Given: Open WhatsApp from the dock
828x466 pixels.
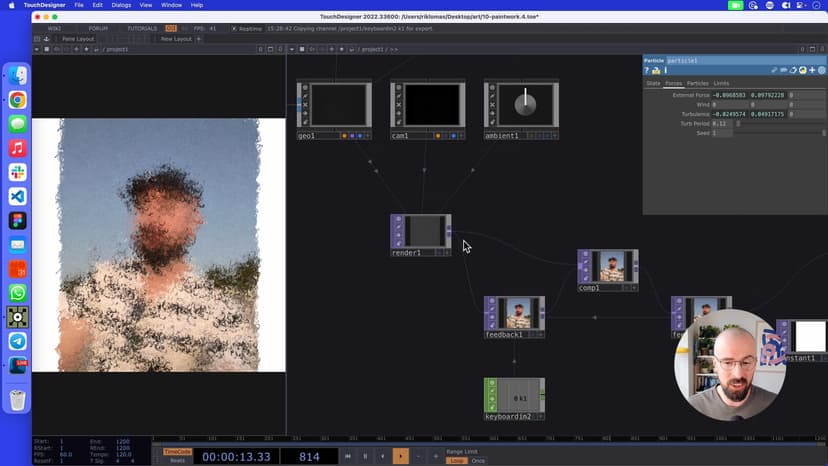Looking at the screenshot, I should click(17, 293).
